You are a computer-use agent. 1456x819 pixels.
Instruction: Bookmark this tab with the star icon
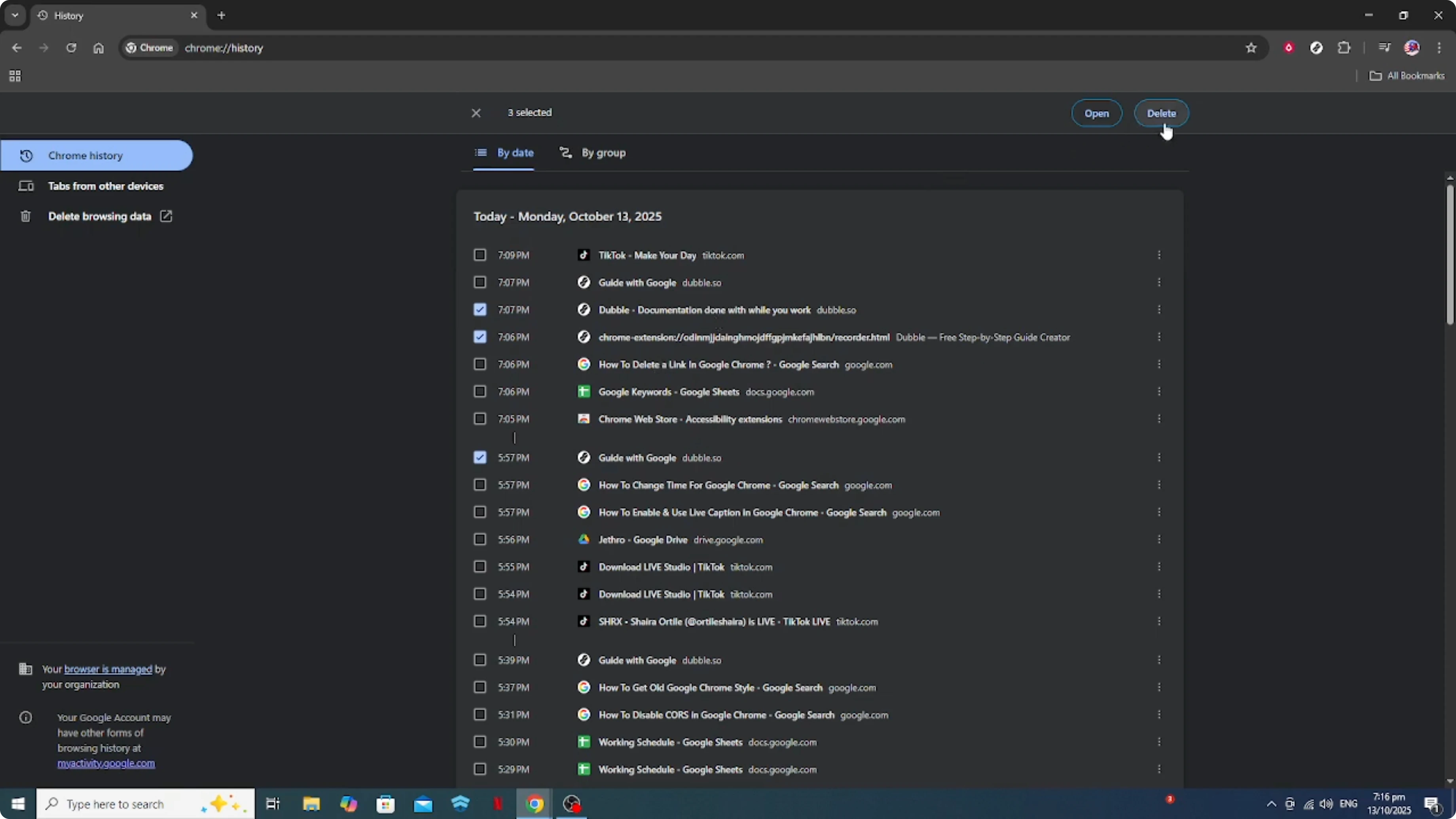pos(1251,48)
